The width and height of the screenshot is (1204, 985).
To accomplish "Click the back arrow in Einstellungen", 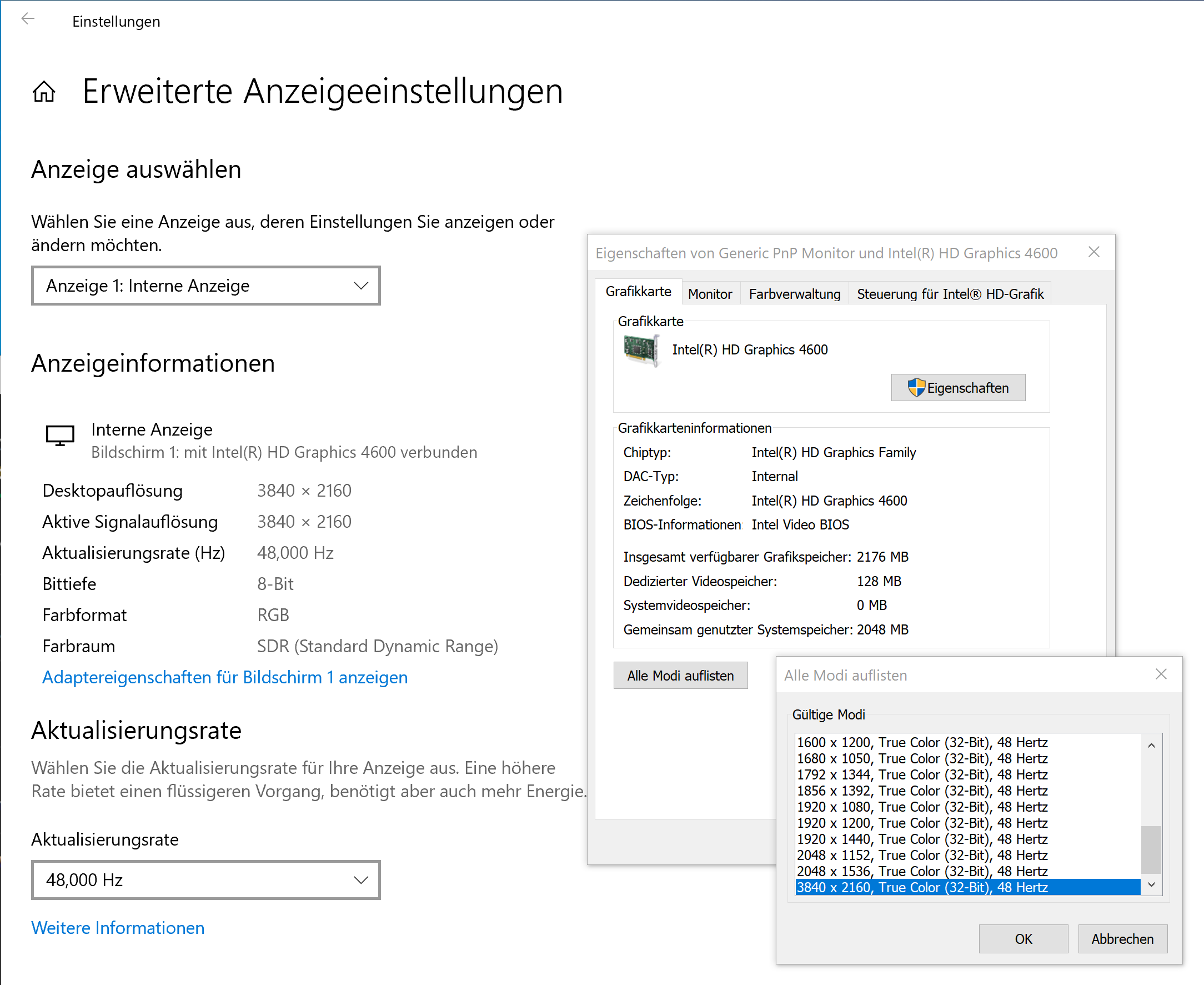I will 28,20.
